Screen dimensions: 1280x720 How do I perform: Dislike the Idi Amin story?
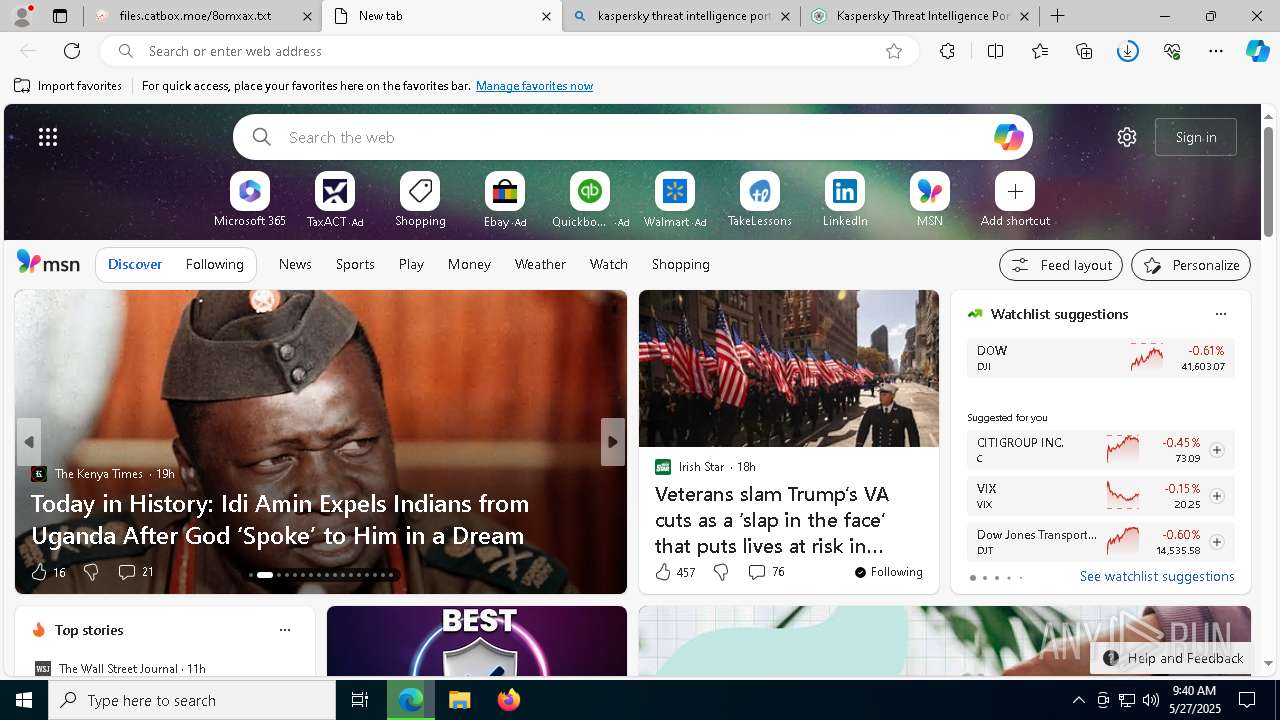click(x=91, y=572)
